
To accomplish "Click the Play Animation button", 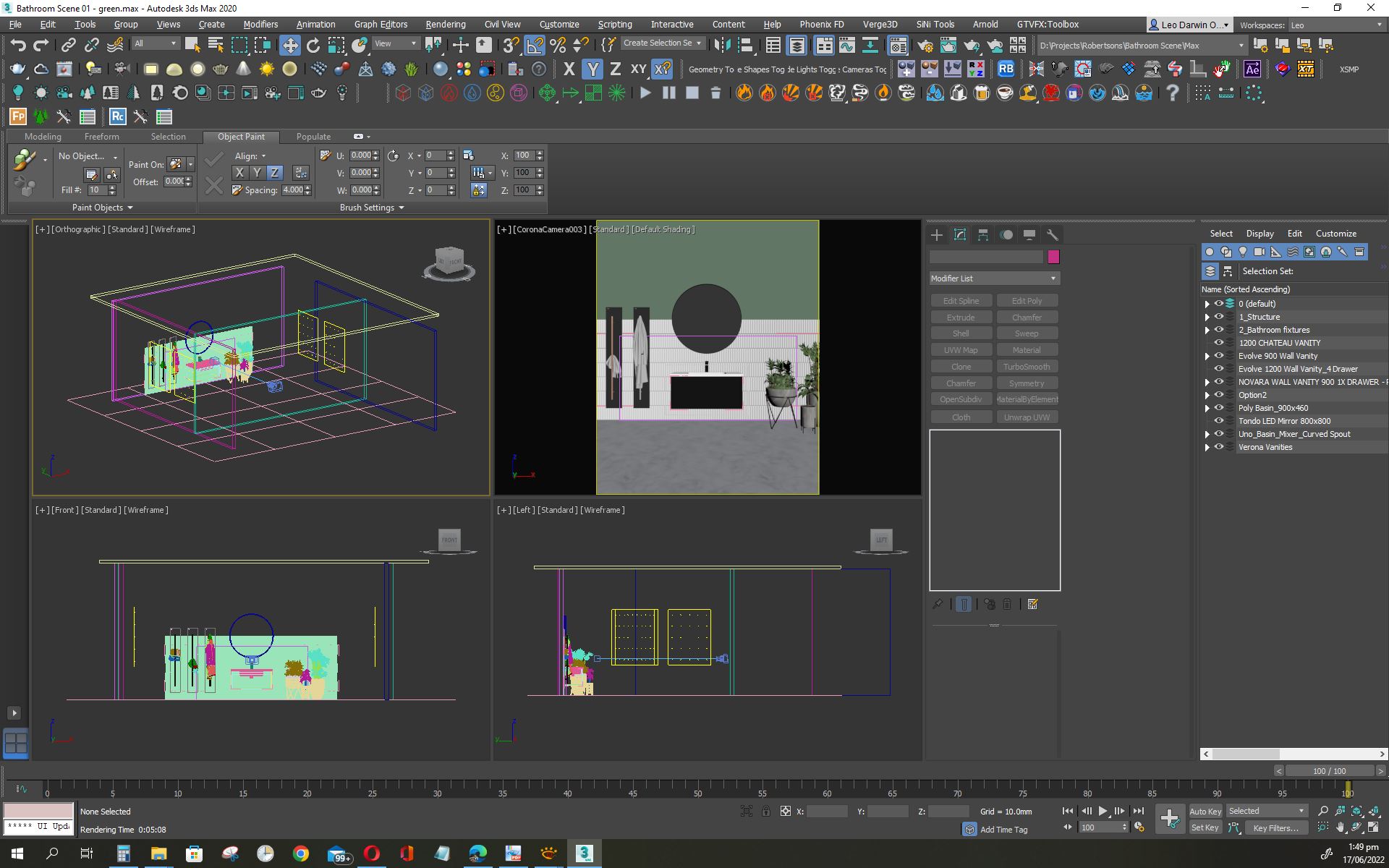I will point(1103,811).
